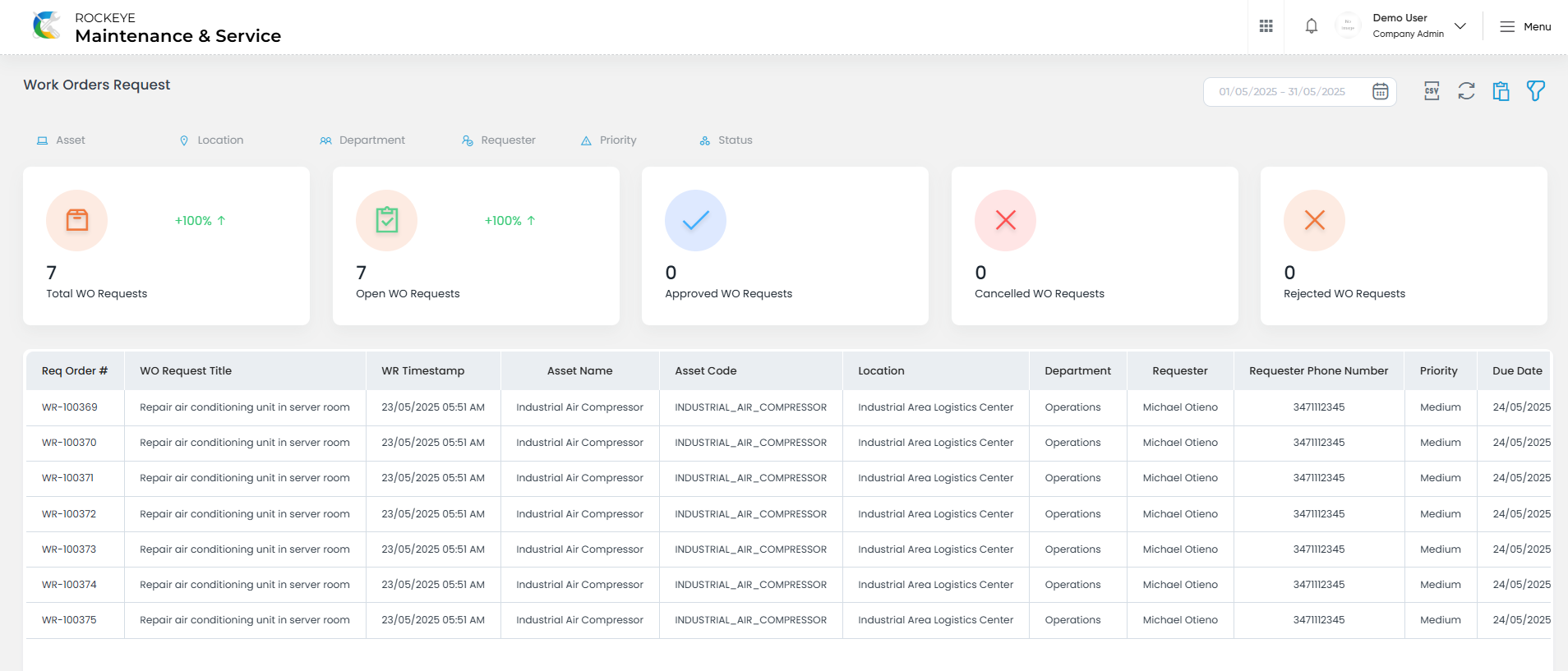Click the date range input field

tap(1299, 92)
